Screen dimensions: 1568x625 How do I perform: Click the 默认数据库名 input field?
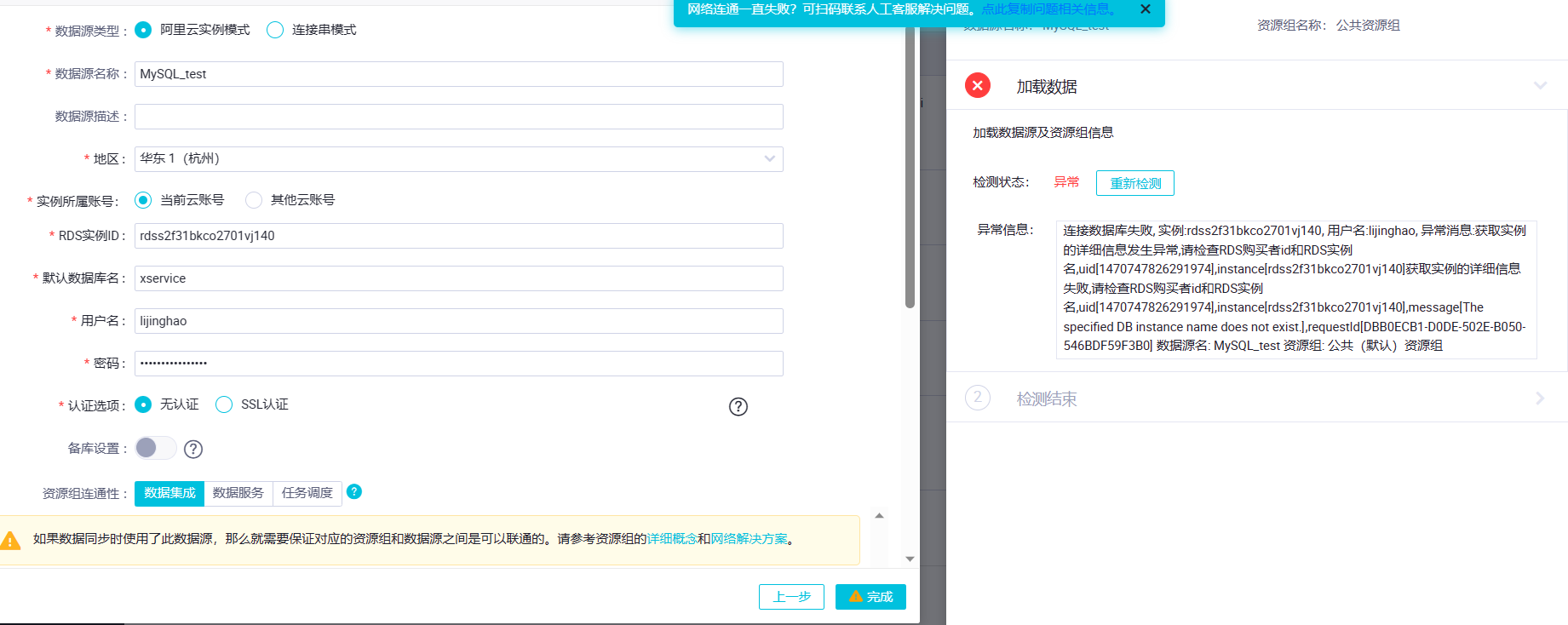pos(459,278)
